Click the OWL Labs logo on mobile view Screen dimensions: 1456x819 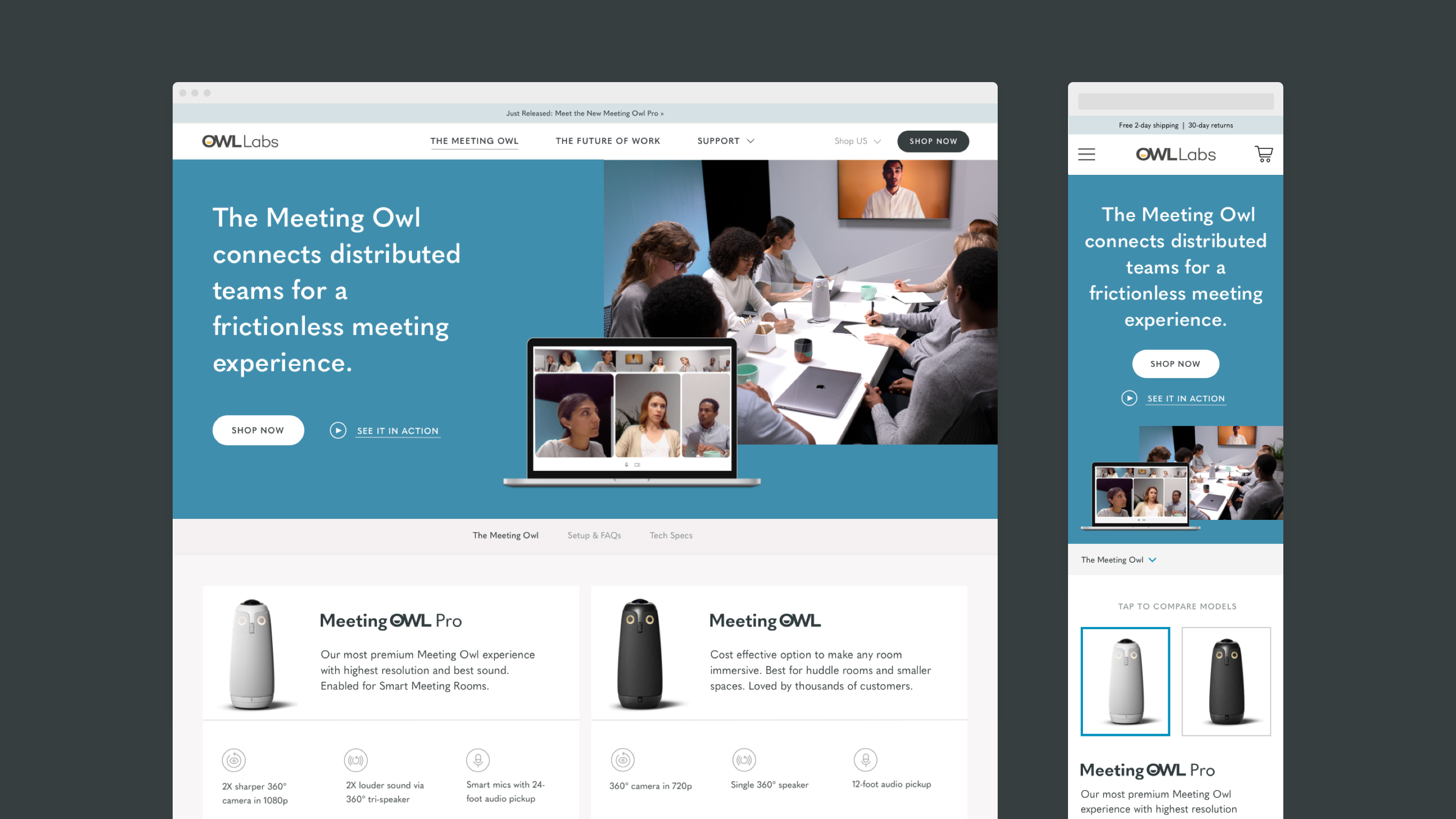pyautogui.click(x=1175, y=154)
